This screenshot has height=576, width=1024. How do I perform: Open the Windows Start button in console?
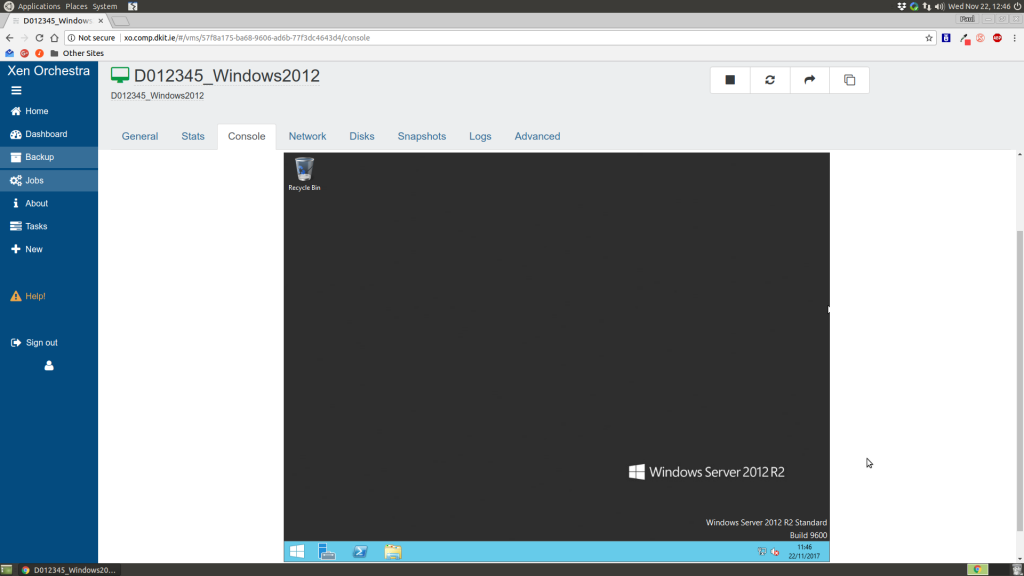tap(297, 551)
